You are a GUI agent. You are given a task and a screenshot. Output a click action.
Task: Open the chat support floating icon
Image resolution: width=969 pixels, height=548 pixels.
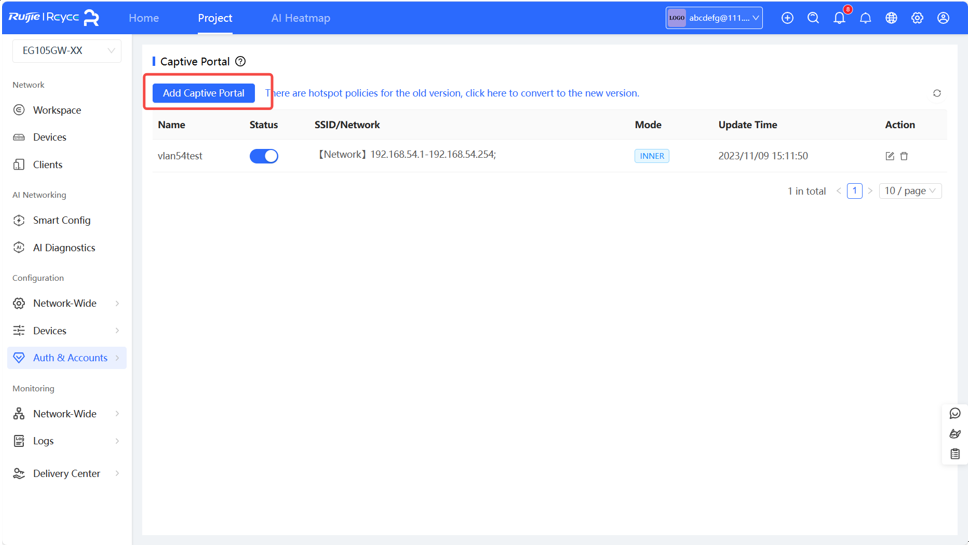[x=955, y=413]
